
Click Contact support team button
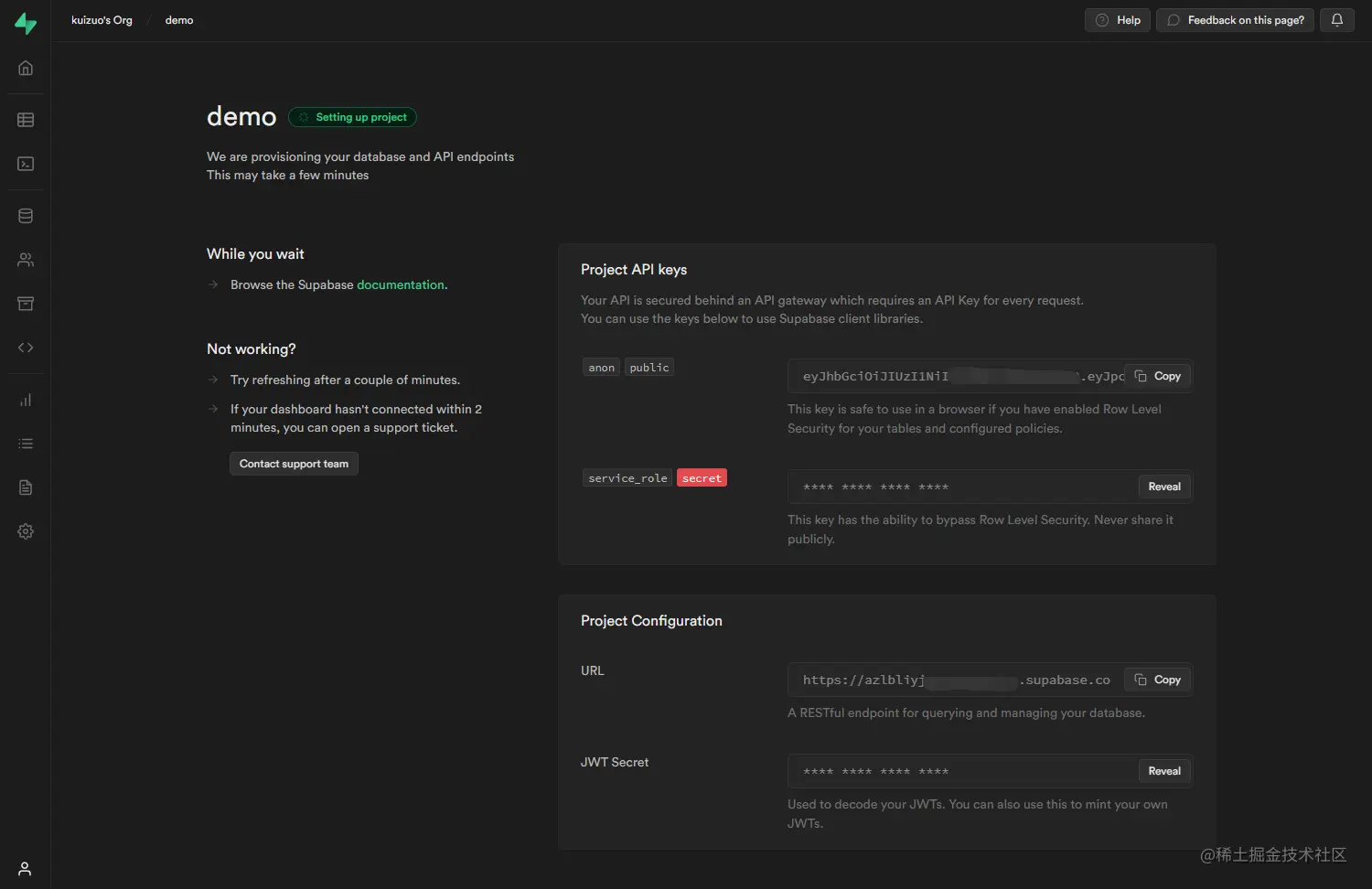click(294, 464)
